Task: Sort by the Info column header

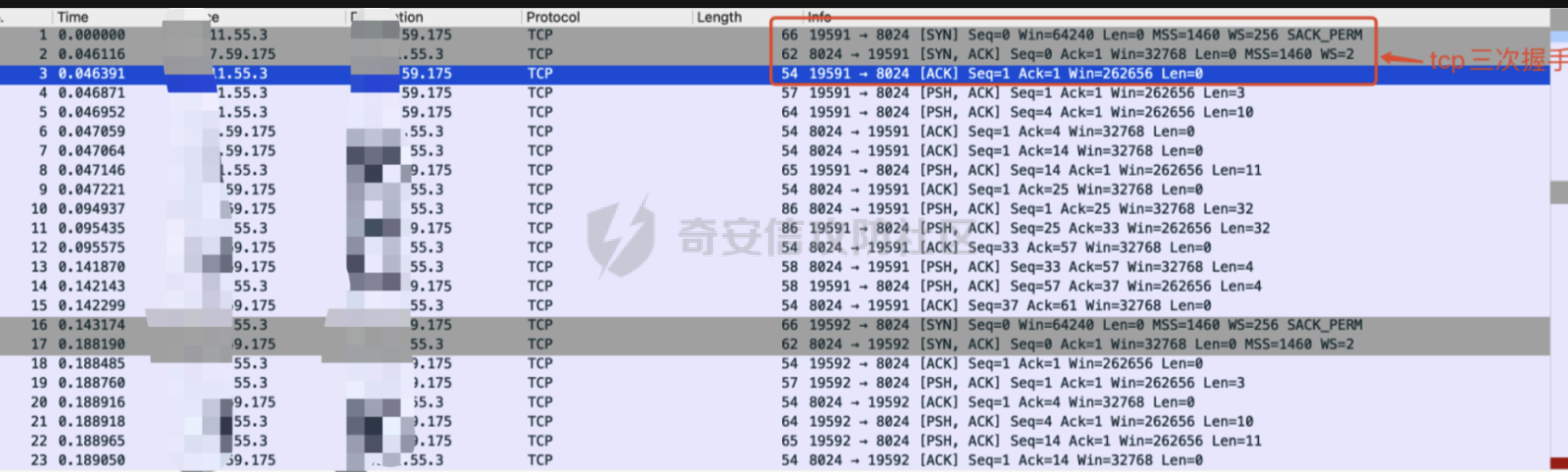Action: (820, 17)
